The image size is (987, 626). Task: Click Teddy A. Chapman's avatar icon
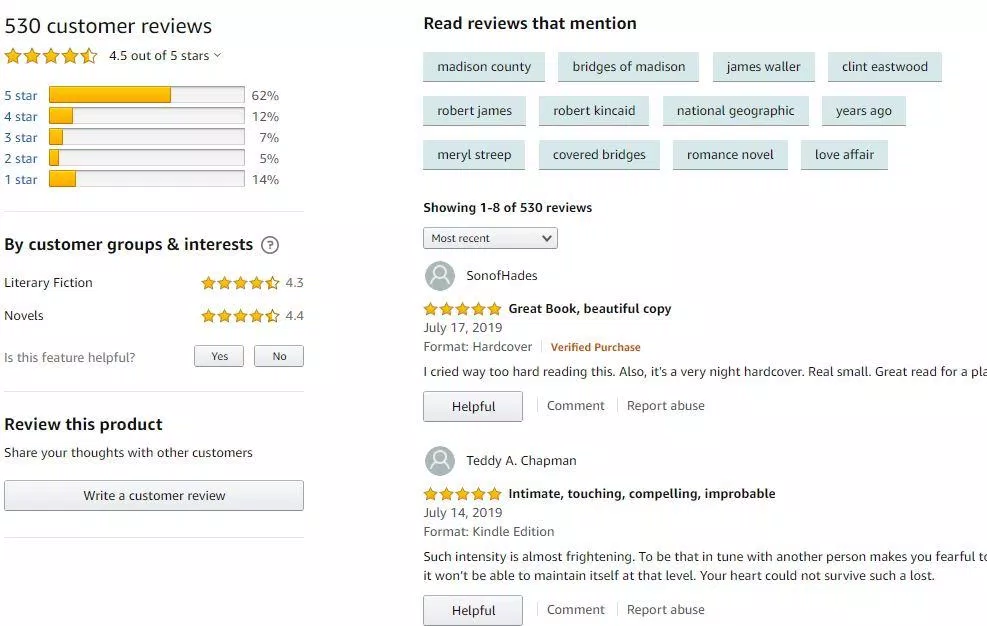tap(440, 461)
